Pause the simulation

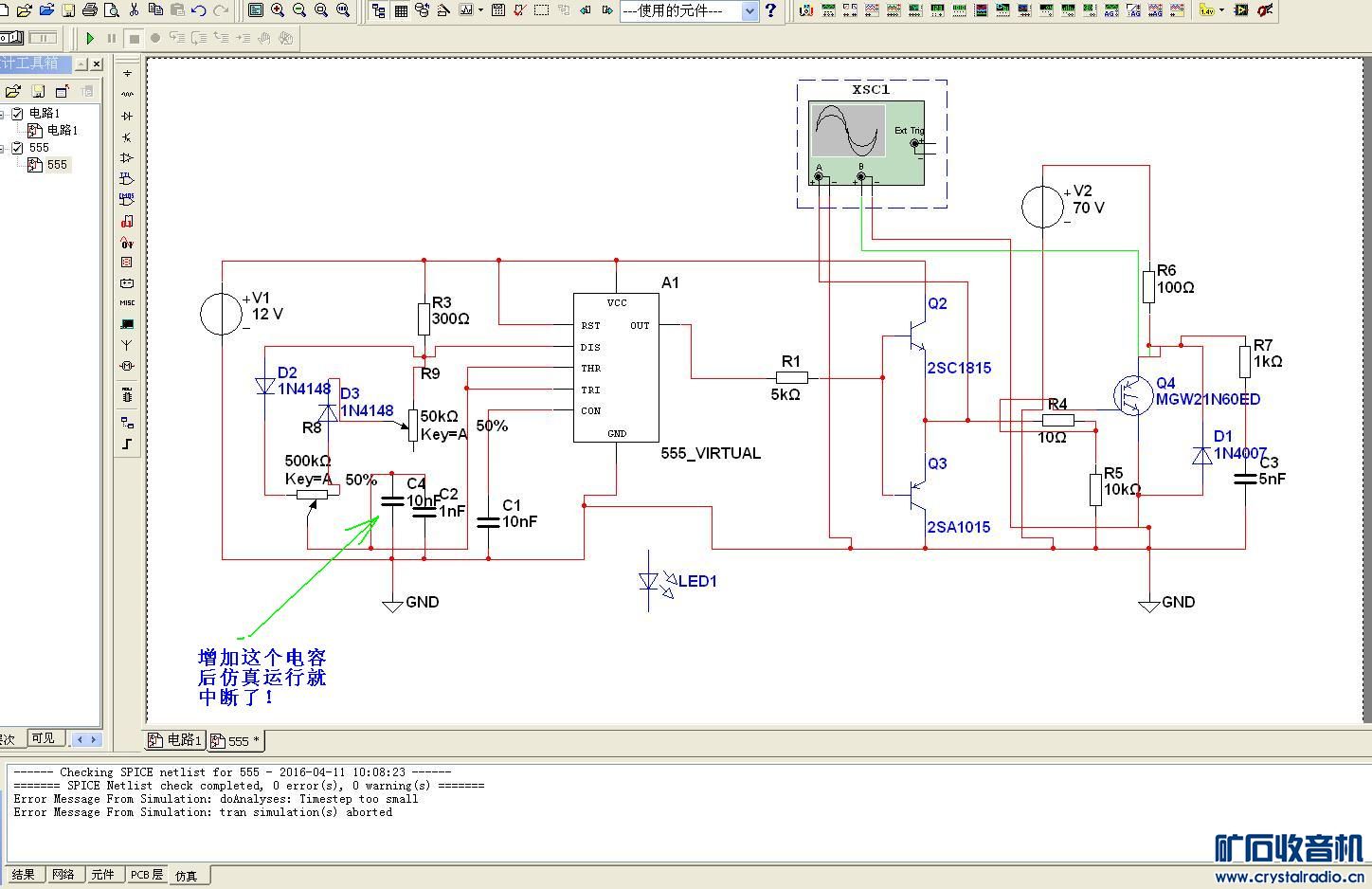tap(112, 38)
